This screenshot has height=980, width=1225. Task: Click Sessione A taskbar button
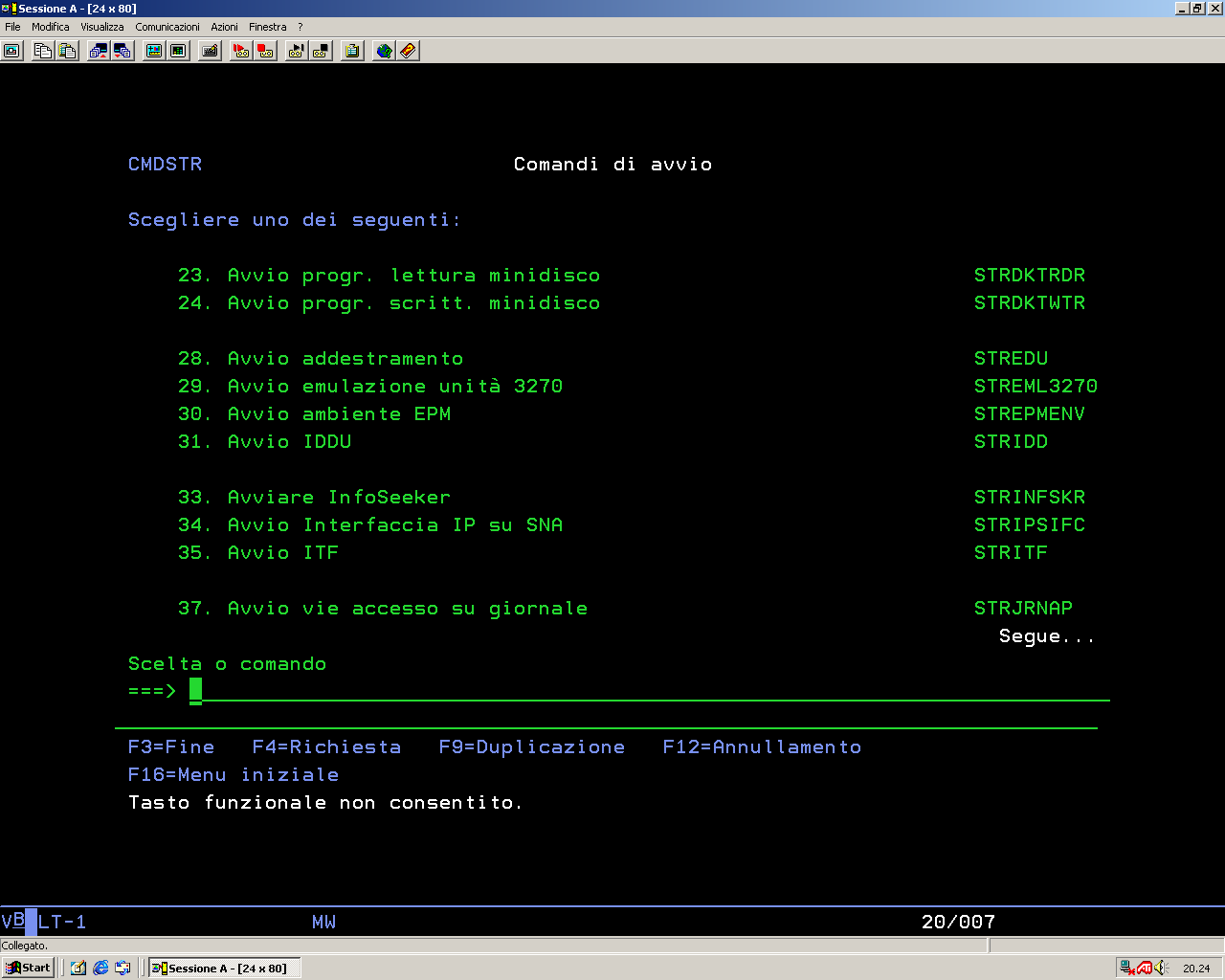[x=223, y=968]
